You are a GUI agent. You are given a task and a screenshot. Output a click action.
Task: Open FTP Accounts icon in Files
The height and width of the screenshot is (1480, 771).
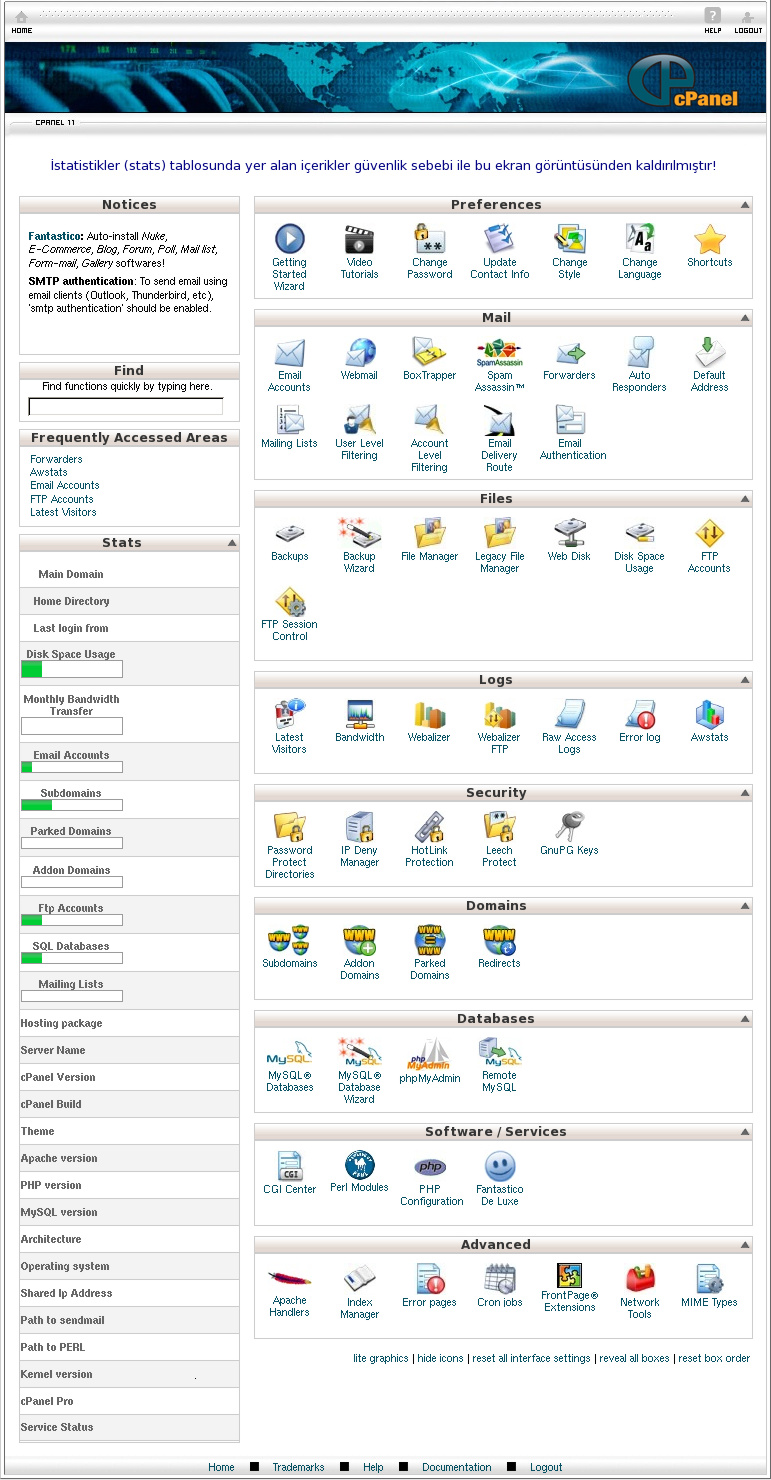pyautogui.click(x=710, y=534)
